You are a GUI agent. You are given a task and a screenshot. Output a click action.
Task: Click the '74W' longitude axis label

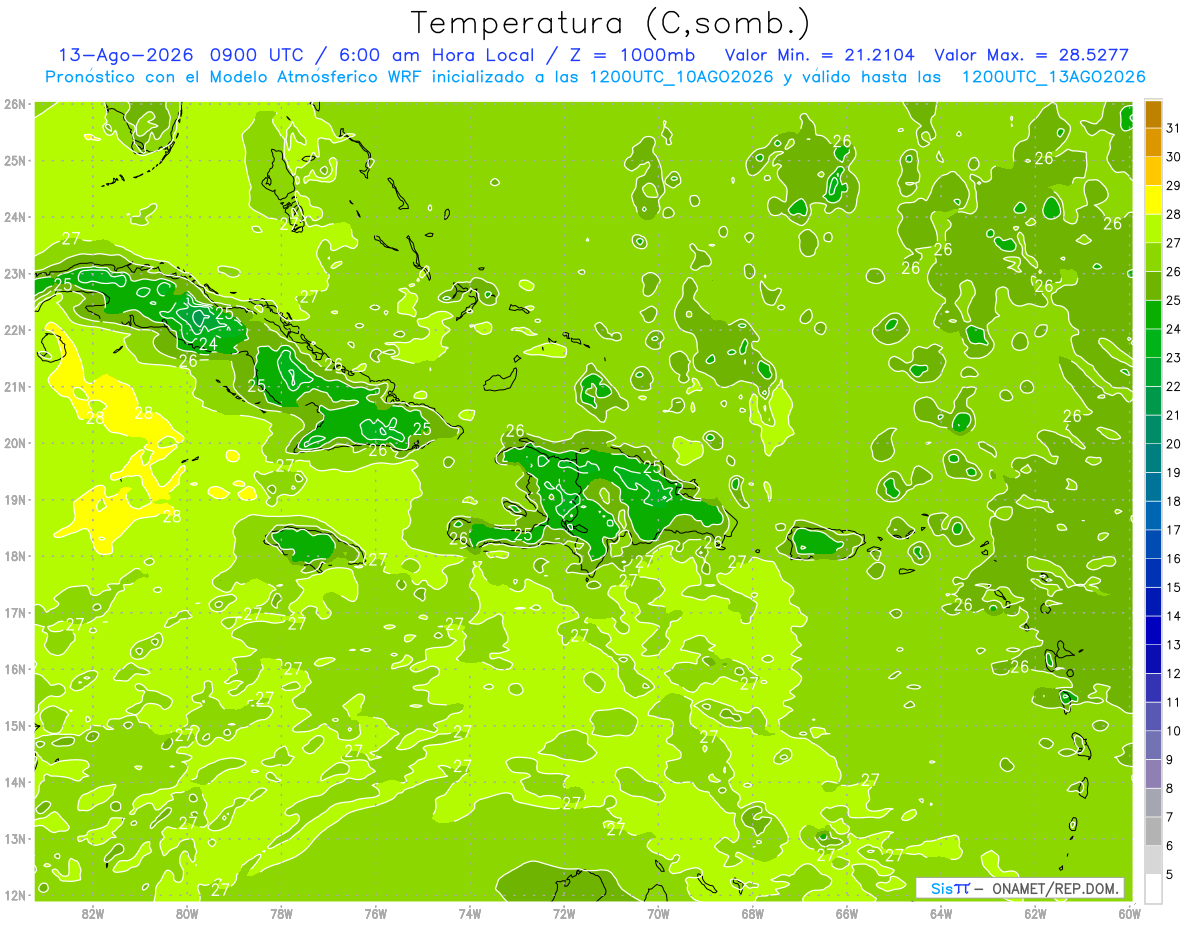point(470,912)
